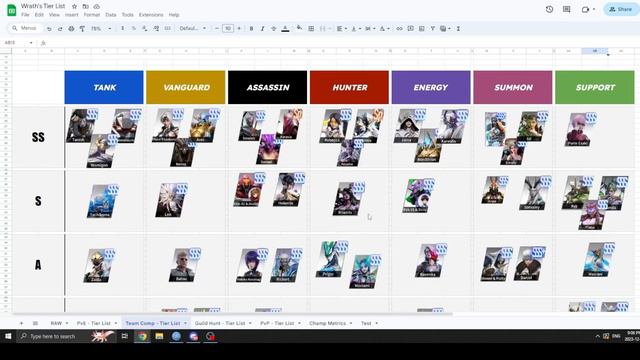The width and height of the screenshot is (640, 360).
Task: Open the meeting camera dropdown near Share
Action: pyautogui.click(x=594, y=9)
